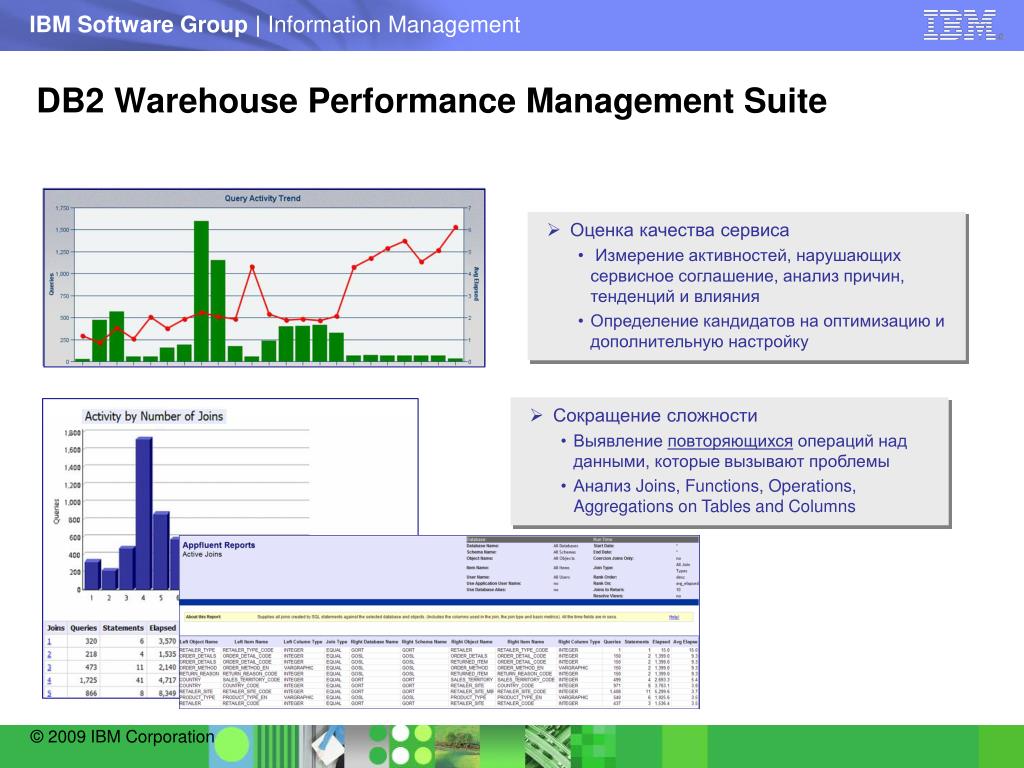Image resolution: width=1024 pixels, height=768 pixels.
Task: Open the Query Activity Trend chart
Action: [264, 278]
